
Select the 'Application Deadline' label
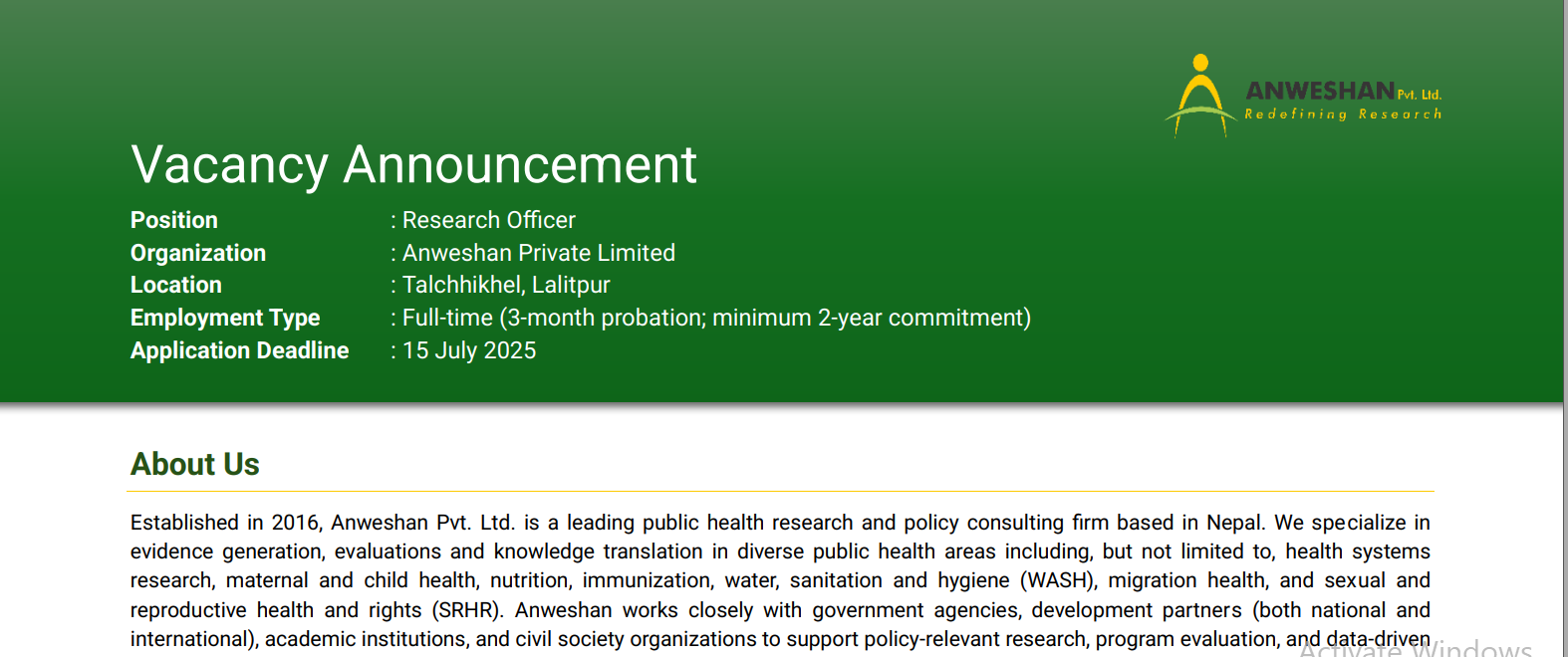(240, 350)
